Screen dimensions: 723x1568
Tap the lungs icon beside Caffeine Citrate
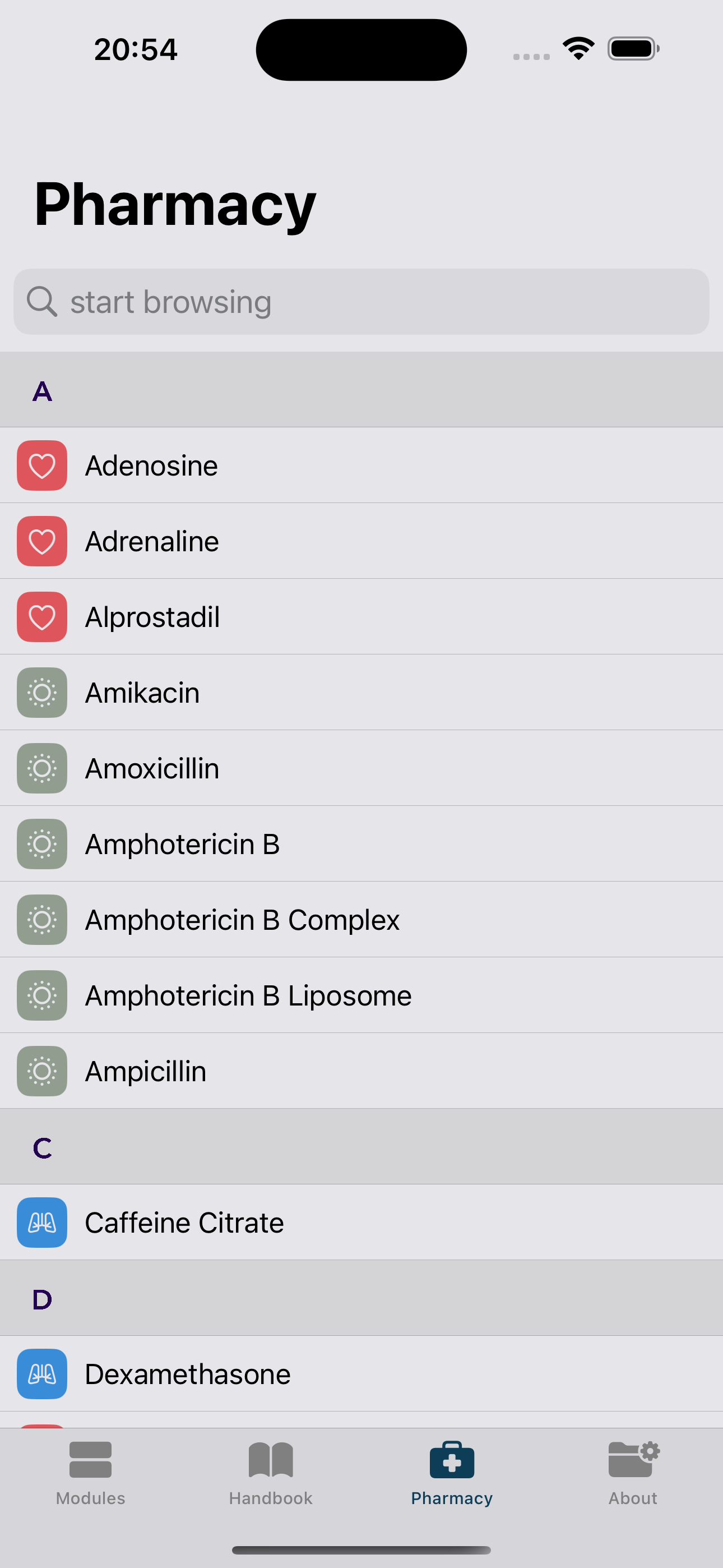(x=42, y=1222)
